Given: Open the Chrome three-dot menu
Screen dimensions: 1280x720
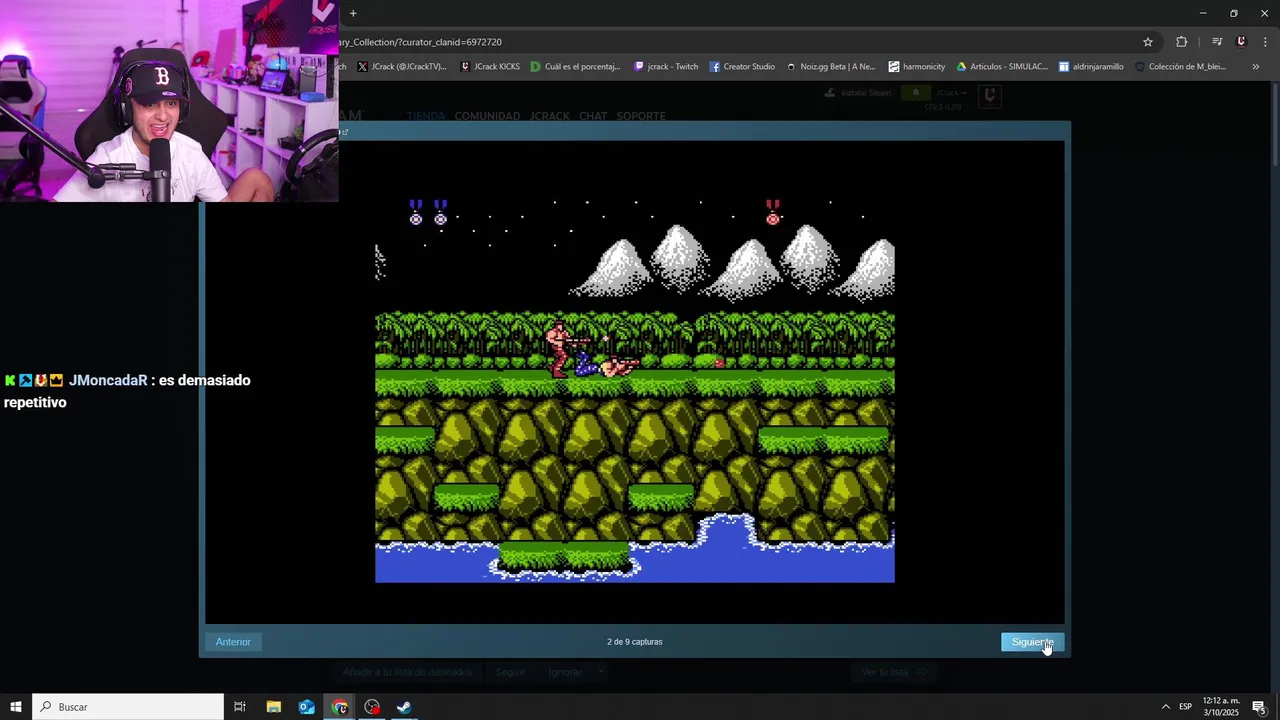Looking at the screenshot, I should [1265, 42].
